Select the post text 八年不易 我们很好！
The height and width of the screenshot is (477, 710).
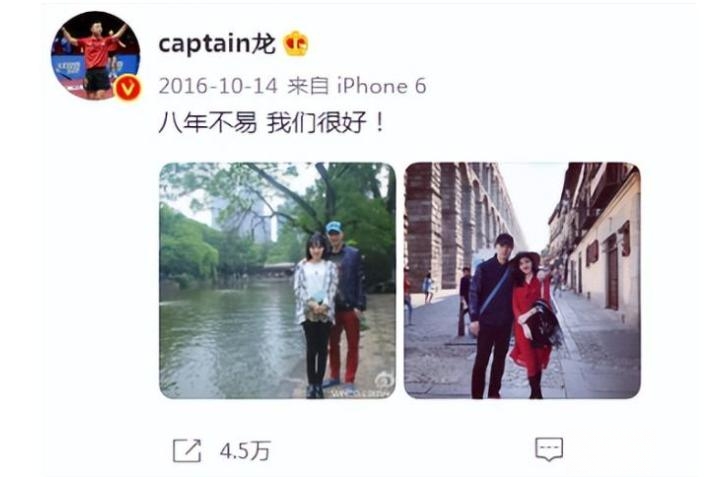[x=272, y=123]
